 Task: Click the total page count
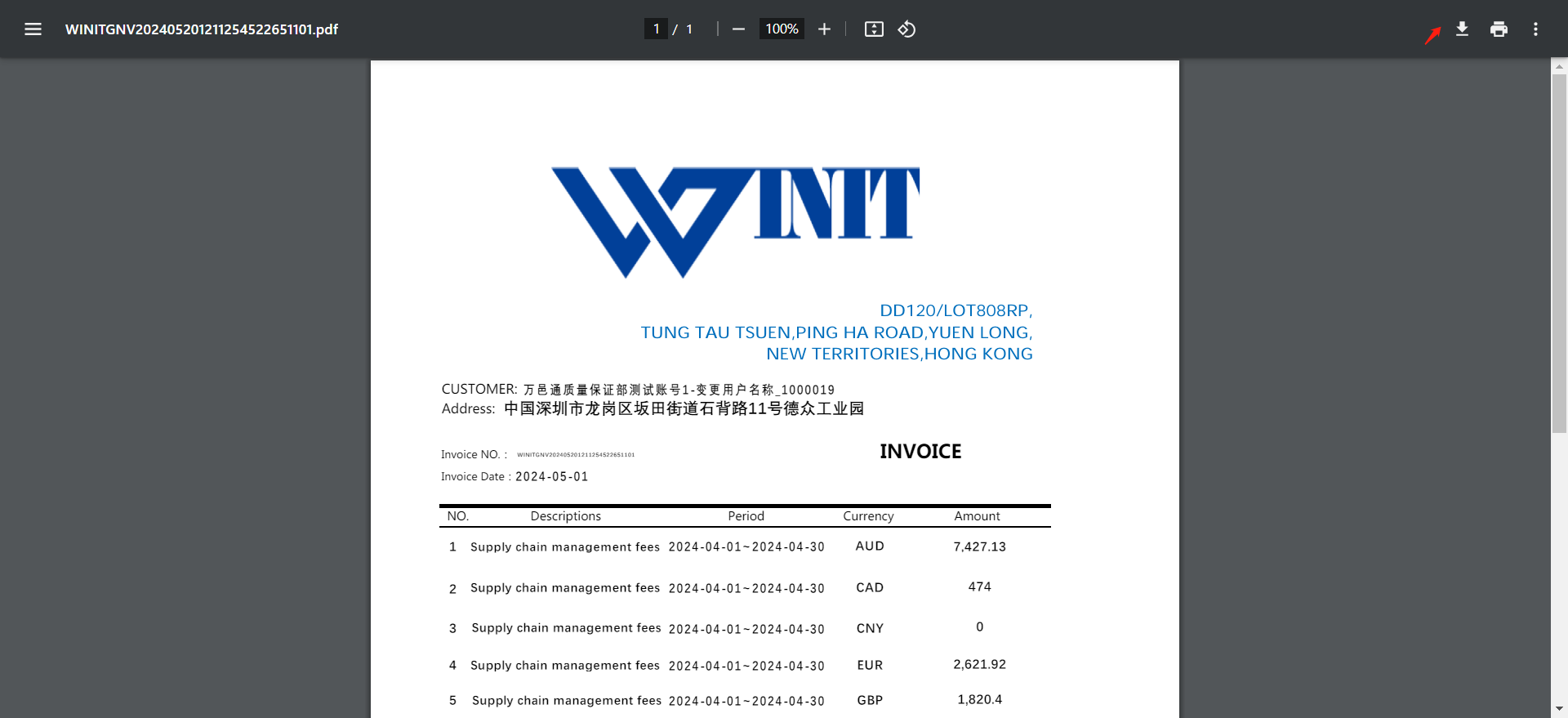pyautogui.click(x=689, y=29)
